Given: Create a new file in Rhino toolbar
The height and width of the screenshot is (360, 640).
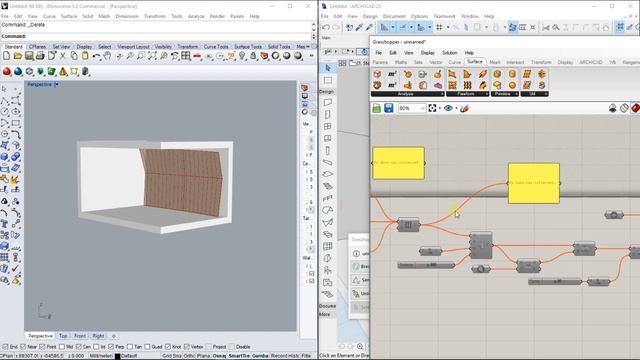Looking at the screenshot, I should coord(7,56).
